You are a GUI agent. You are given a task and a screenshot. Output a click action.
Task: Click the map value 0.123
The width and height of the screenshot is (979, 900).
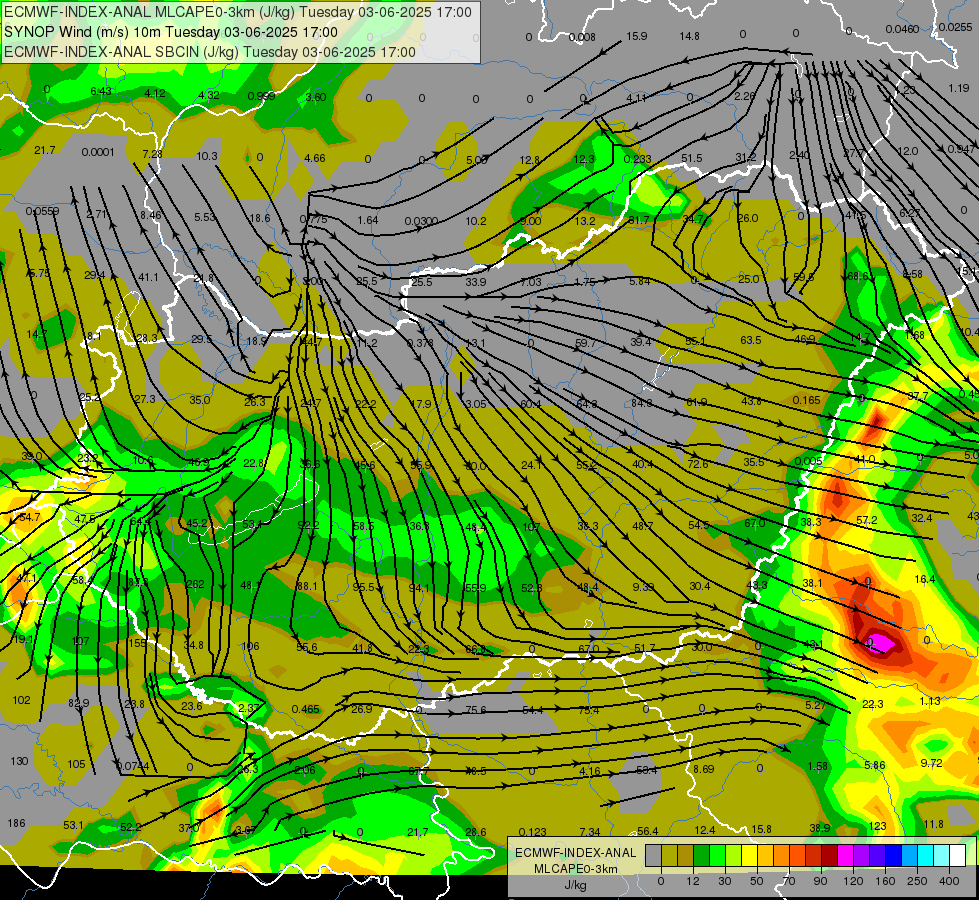533,831
